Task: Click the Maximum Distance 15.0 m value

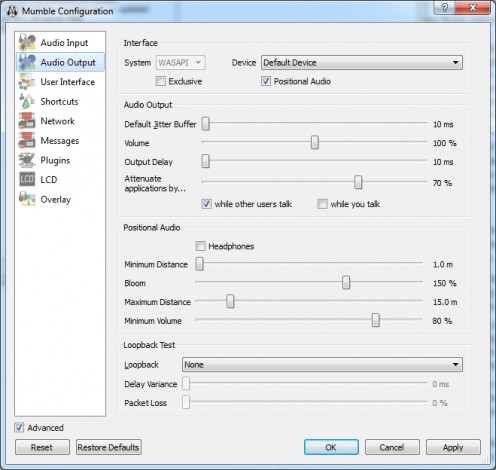Action: point(445,302)
